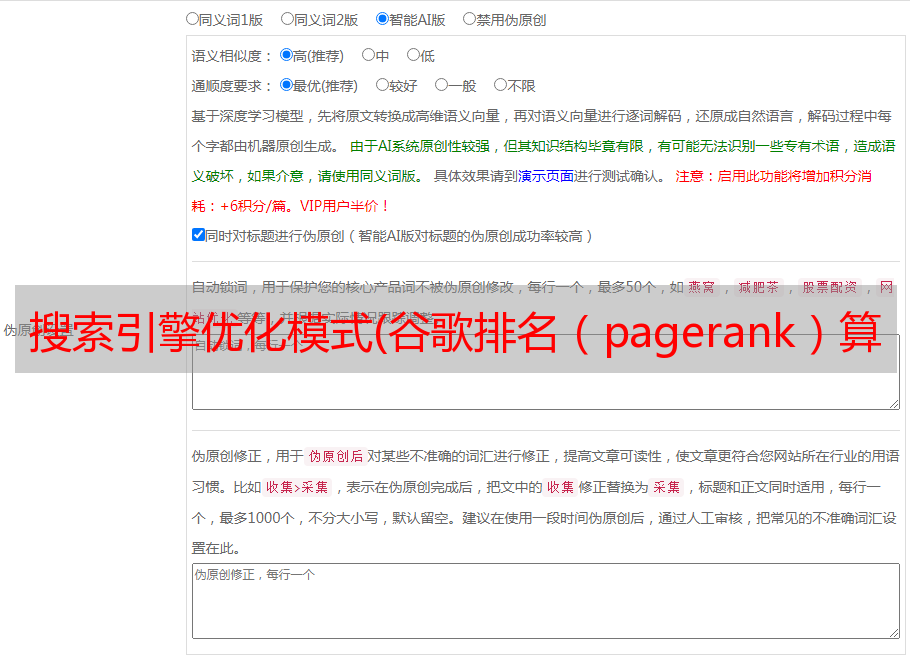Screen dimensions: 911x658
Task: Uncheck 同时对标题进行伪原创 checkbox
Action: click(x=198, y=236)
